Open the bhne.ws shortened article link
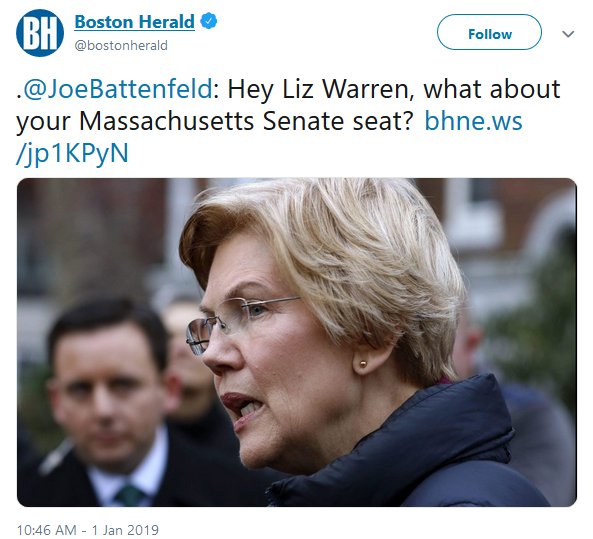The image size is (593, 539). 473,121
